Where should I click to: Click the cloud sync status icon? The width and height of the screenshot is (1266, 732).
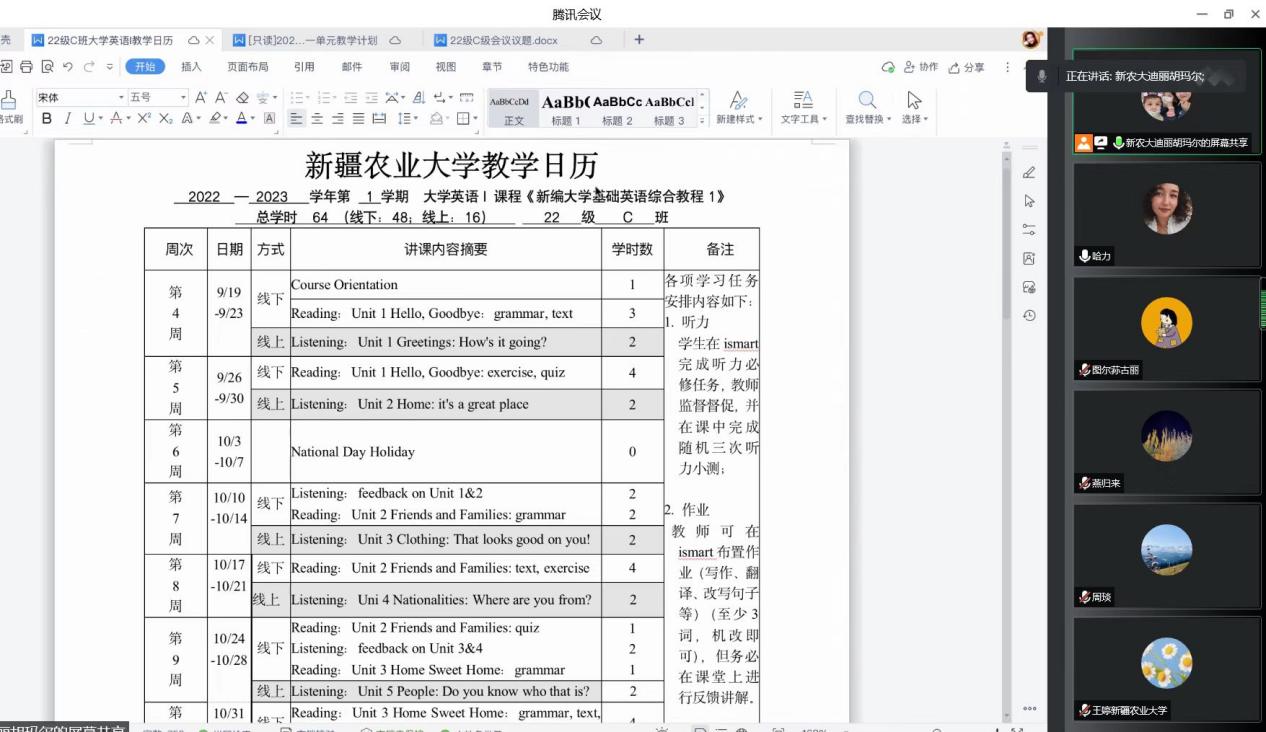888,67
